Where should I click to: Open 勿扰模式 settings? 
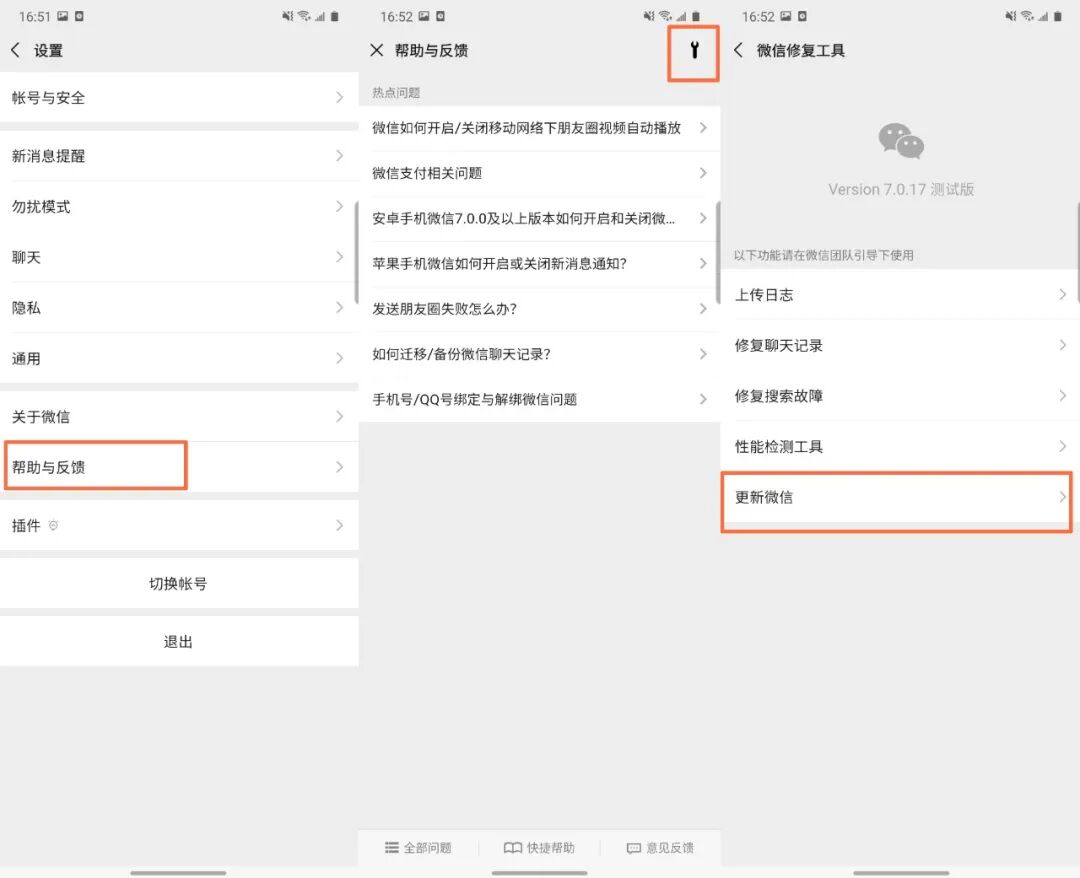[x=179, y=207]
